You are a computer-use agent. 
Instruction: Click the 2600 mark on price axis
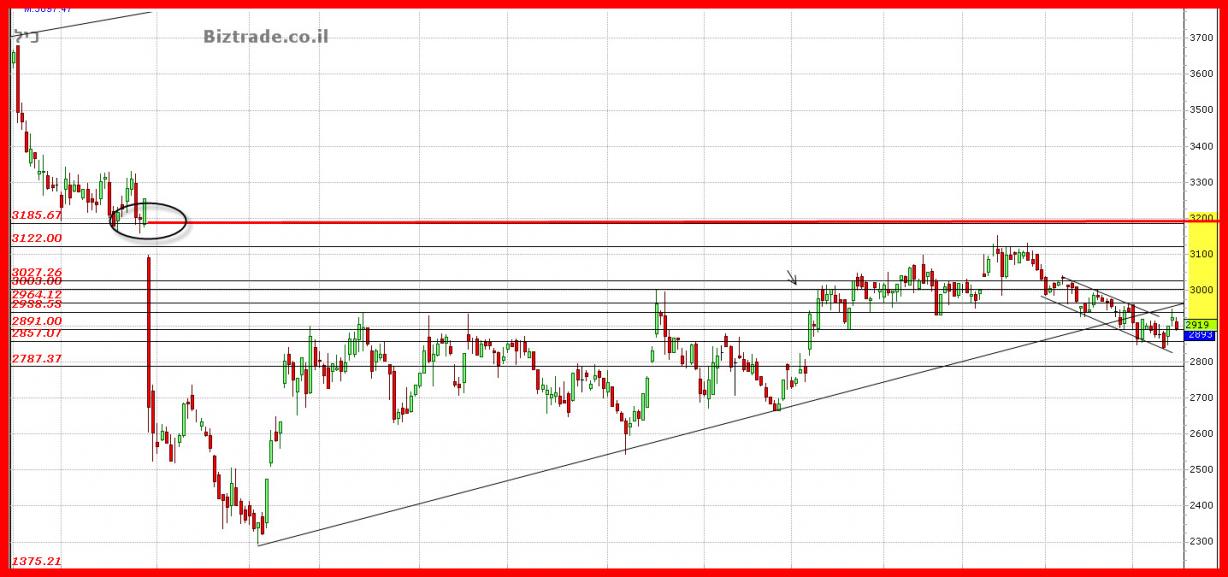[1202, 434]
